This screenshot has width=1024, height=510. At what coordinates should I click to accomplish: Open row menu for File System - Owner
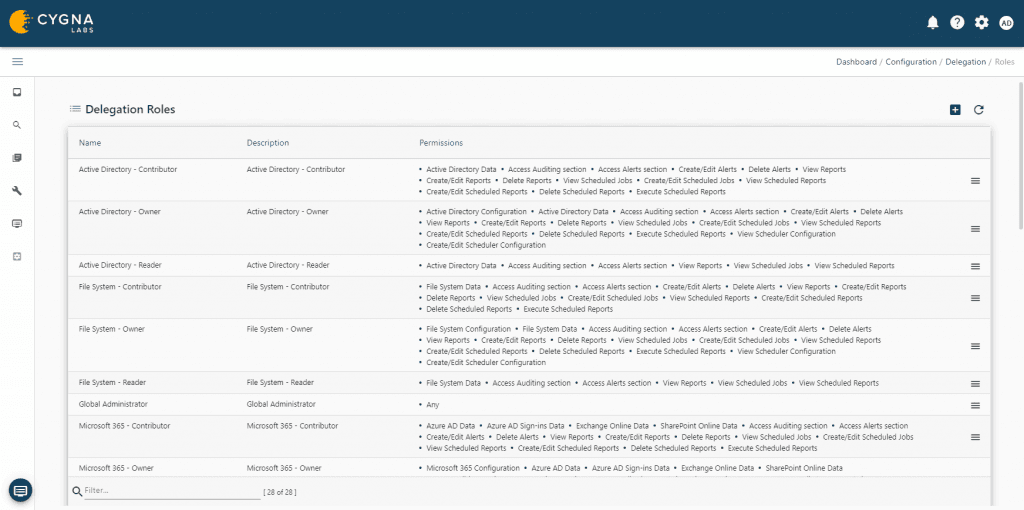975,346
